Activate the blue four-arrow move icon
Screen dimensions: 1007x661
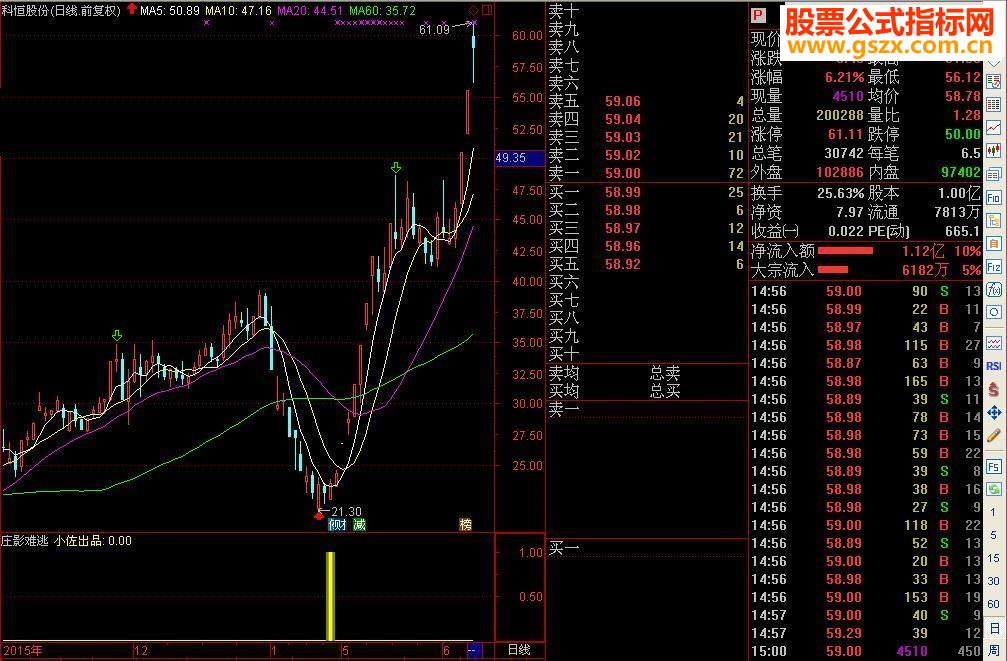(994, 412)
